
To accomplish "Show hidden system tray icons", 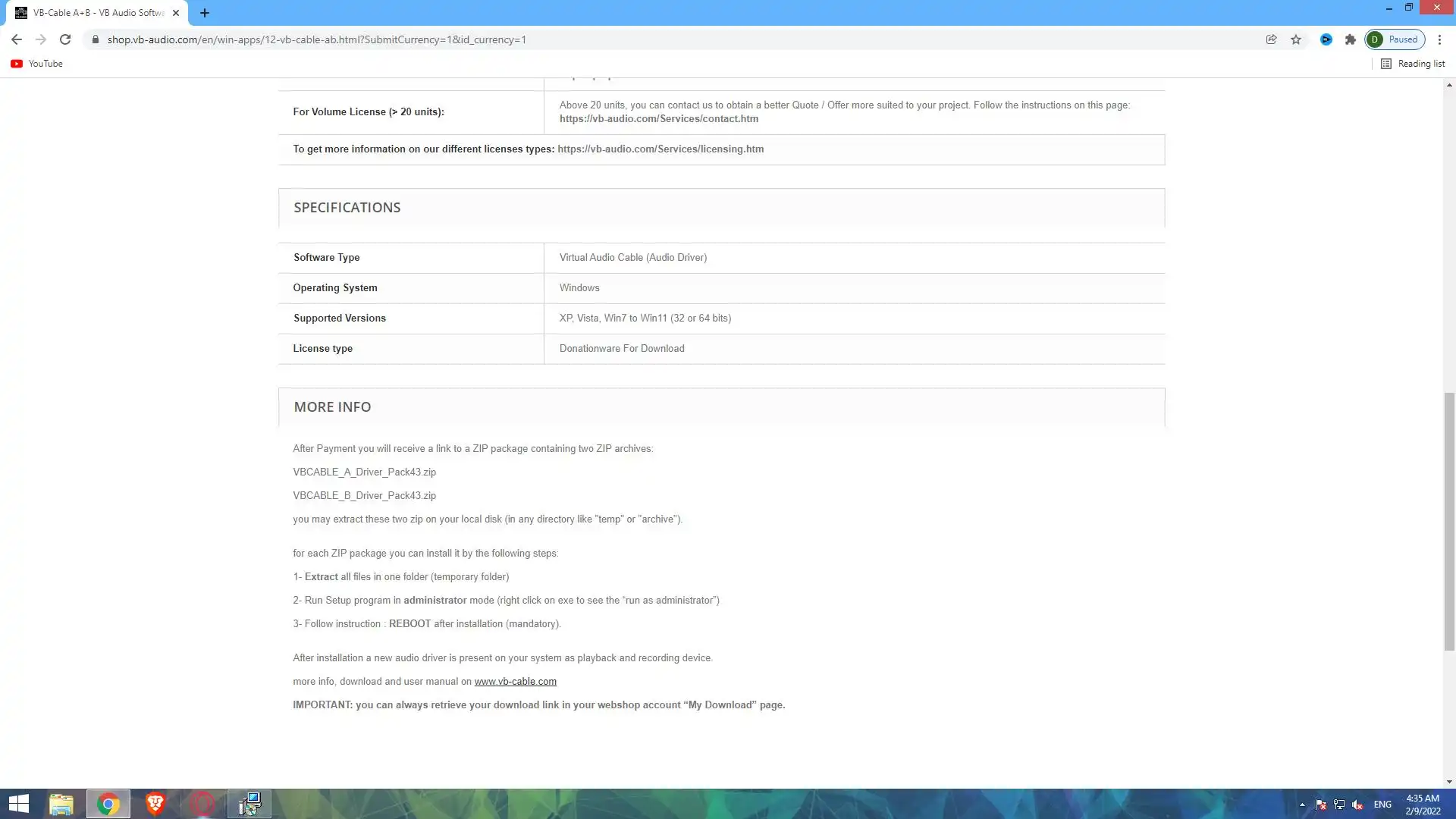I will (1302, 805).
